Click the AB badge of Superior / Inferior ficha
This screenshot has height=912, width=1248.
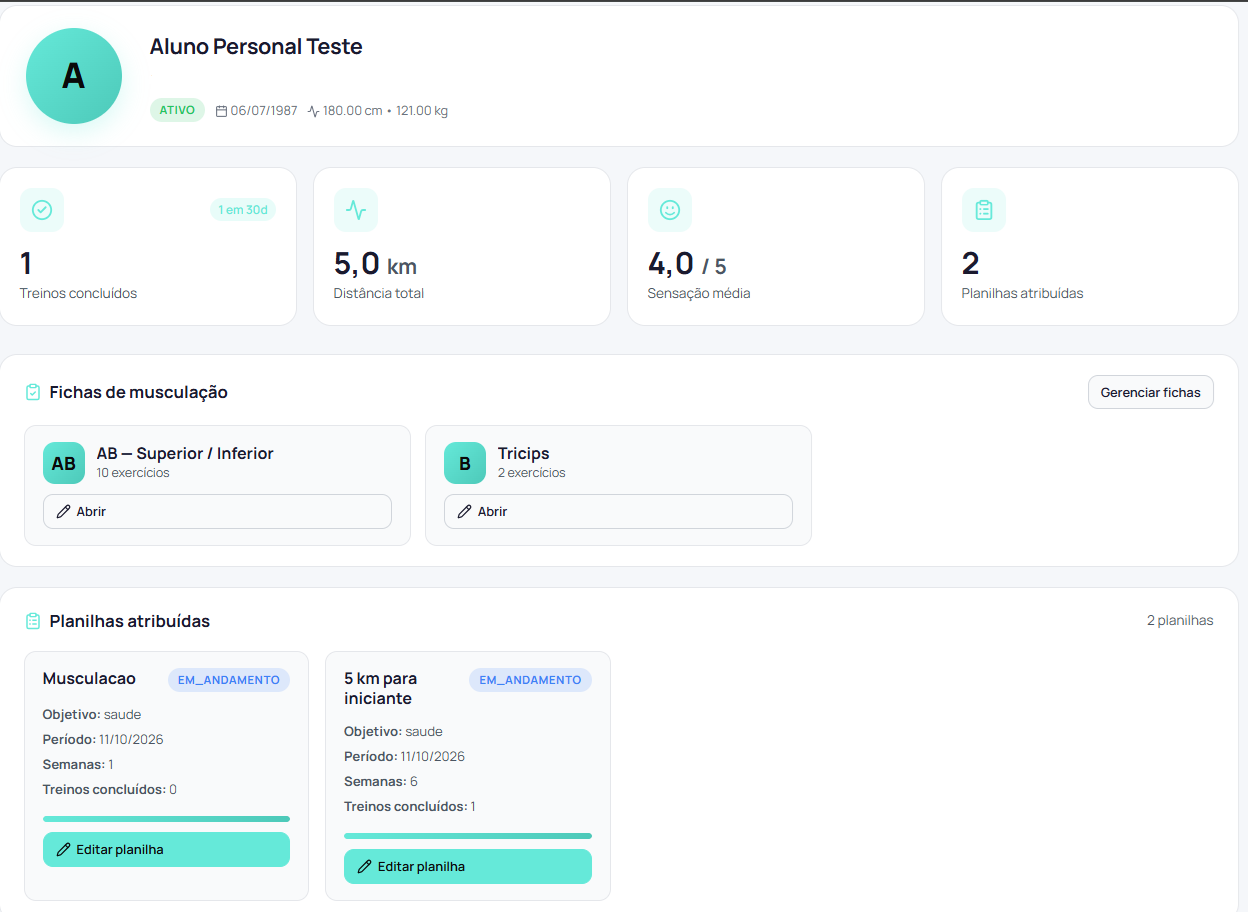[x=64, y=463]
